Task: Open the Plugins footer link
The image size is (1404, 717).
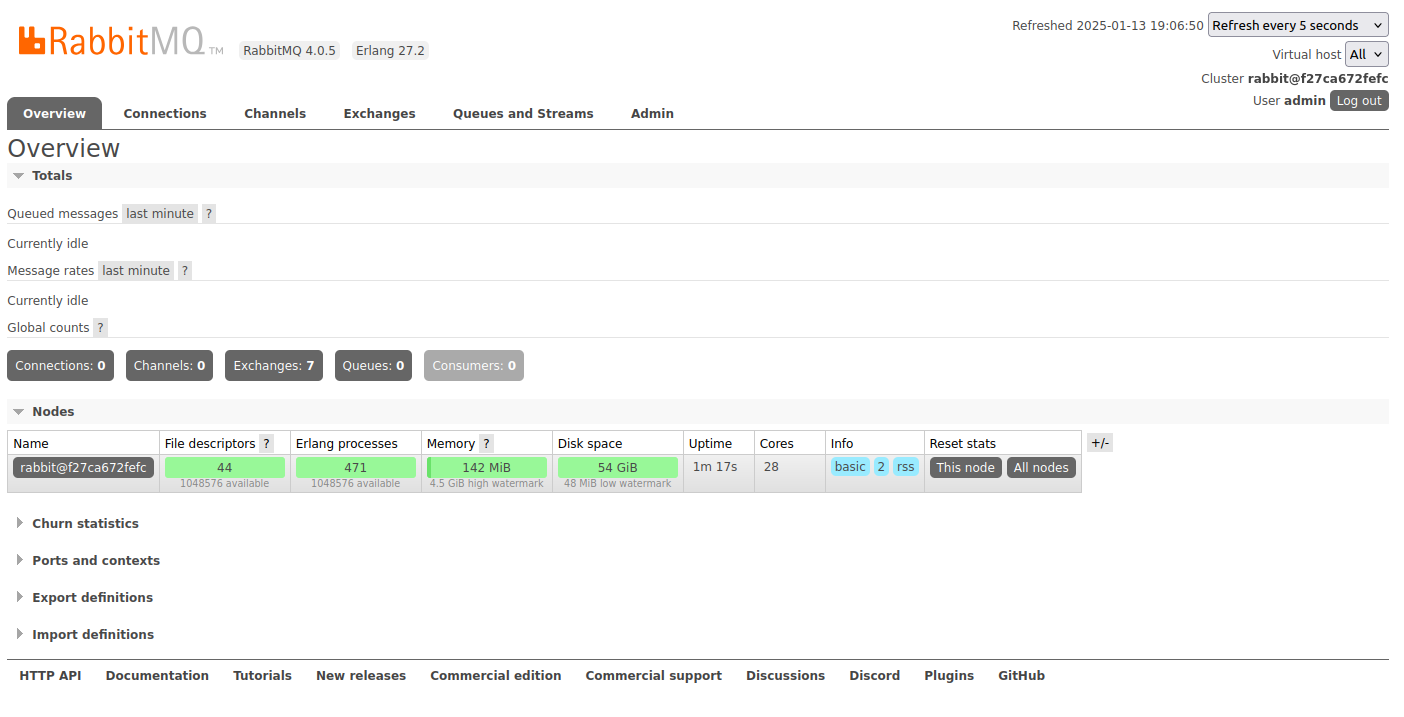Action: 949,676
